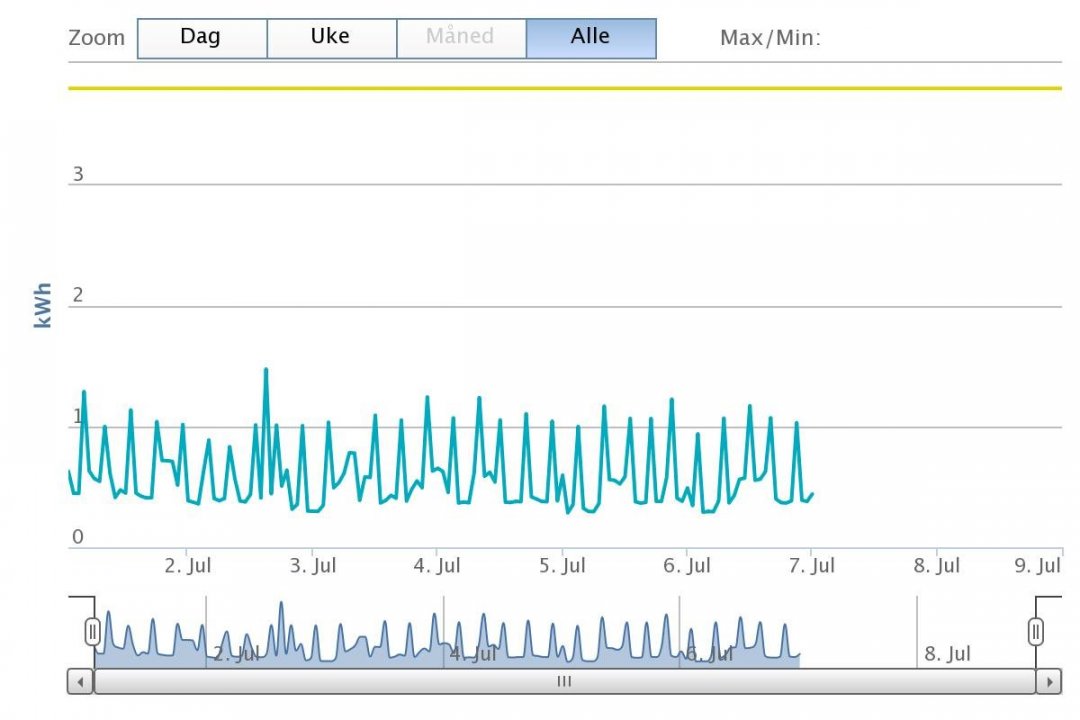Click the scrollbar center grip
1080x720 pixels.
click(x=564, y=682)
